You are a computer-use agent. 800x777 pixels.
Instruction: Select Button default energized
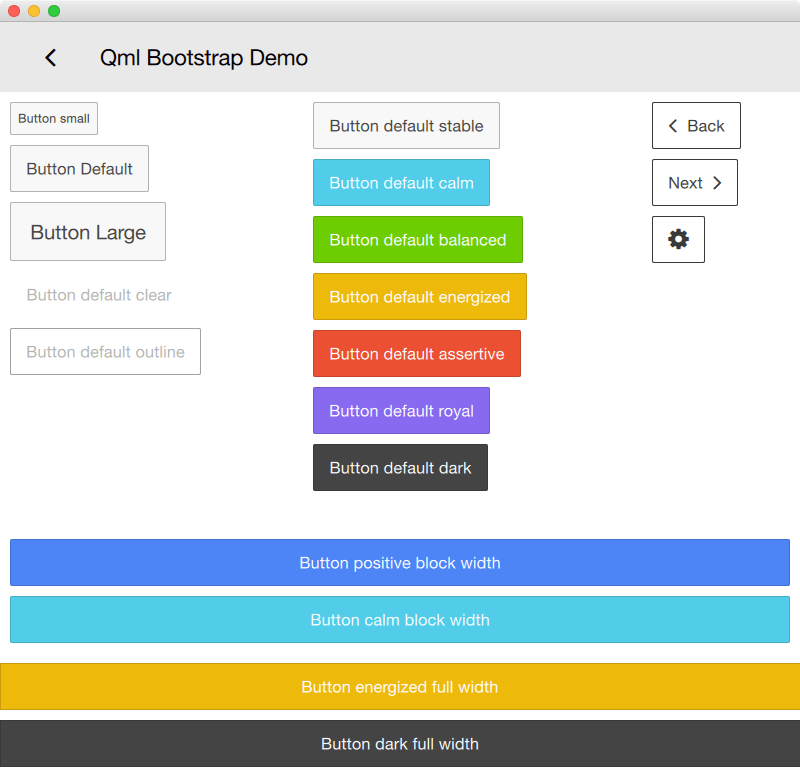tap(419, 296)
